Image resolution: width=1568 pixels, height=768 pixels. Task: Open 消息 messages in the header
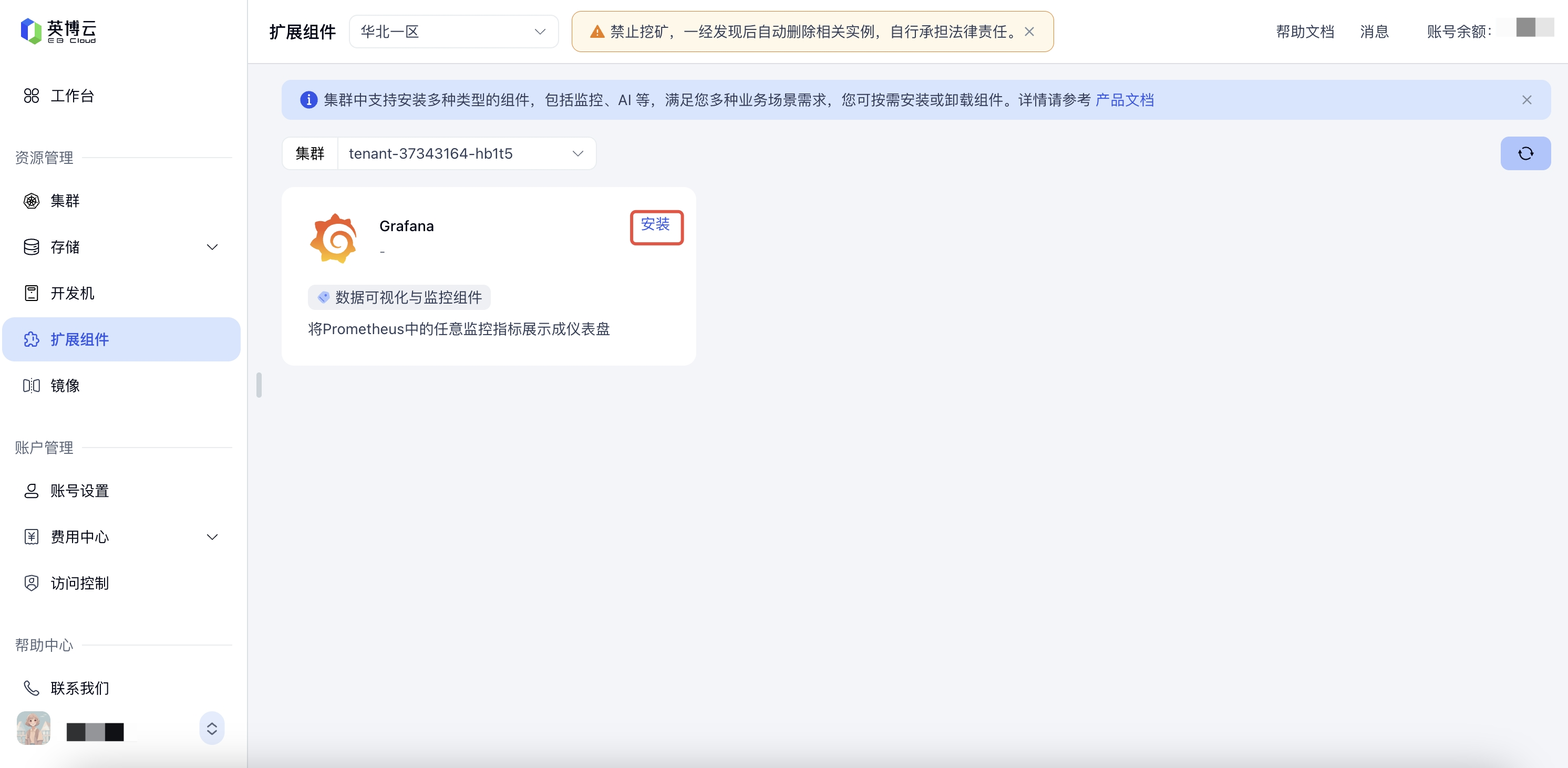click(x=1374, y=32)
